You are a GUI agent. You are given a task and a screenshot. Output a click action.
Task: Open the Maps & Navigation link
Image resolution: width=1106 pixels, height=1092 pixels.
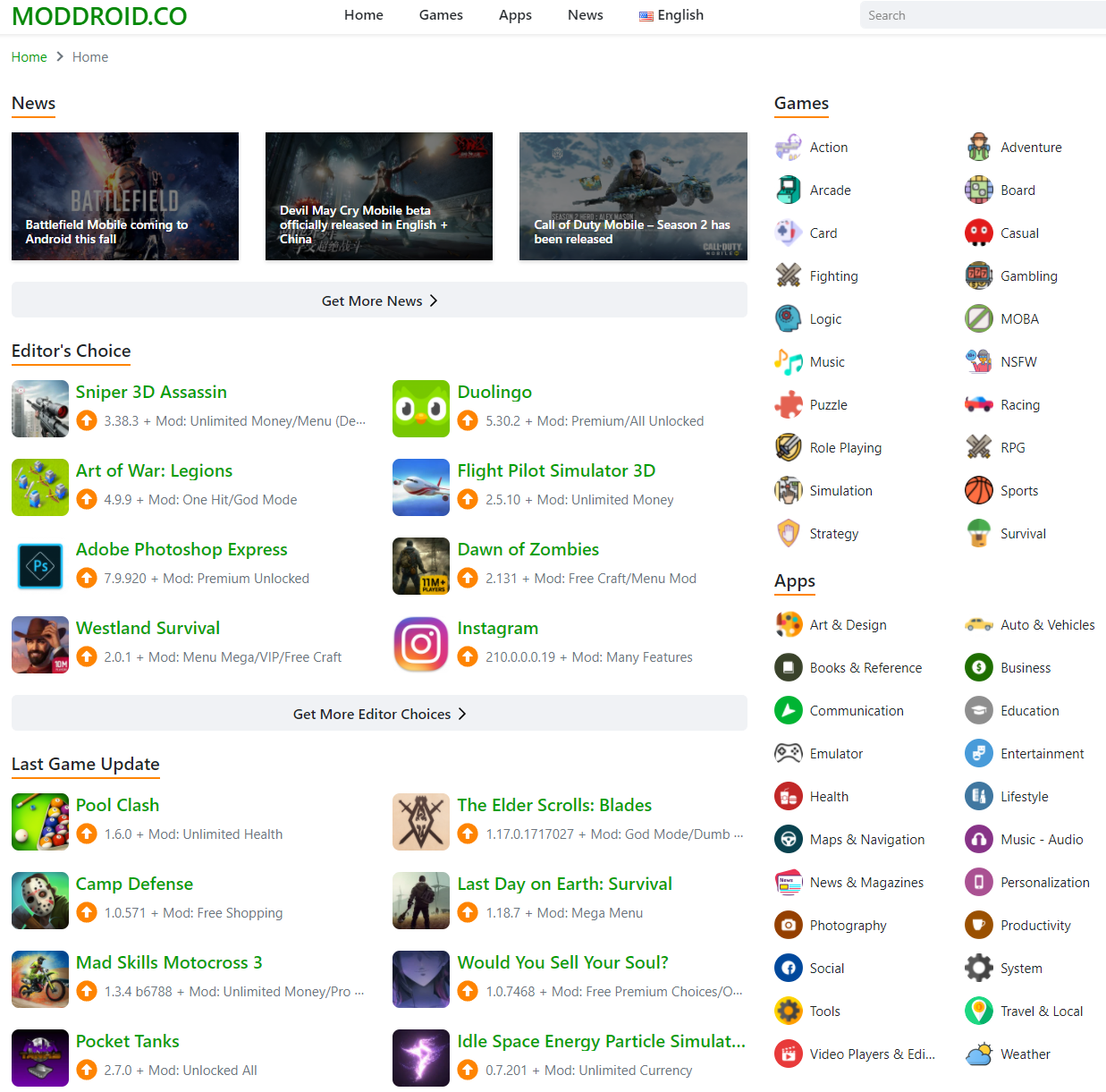(x=867, y=839)
